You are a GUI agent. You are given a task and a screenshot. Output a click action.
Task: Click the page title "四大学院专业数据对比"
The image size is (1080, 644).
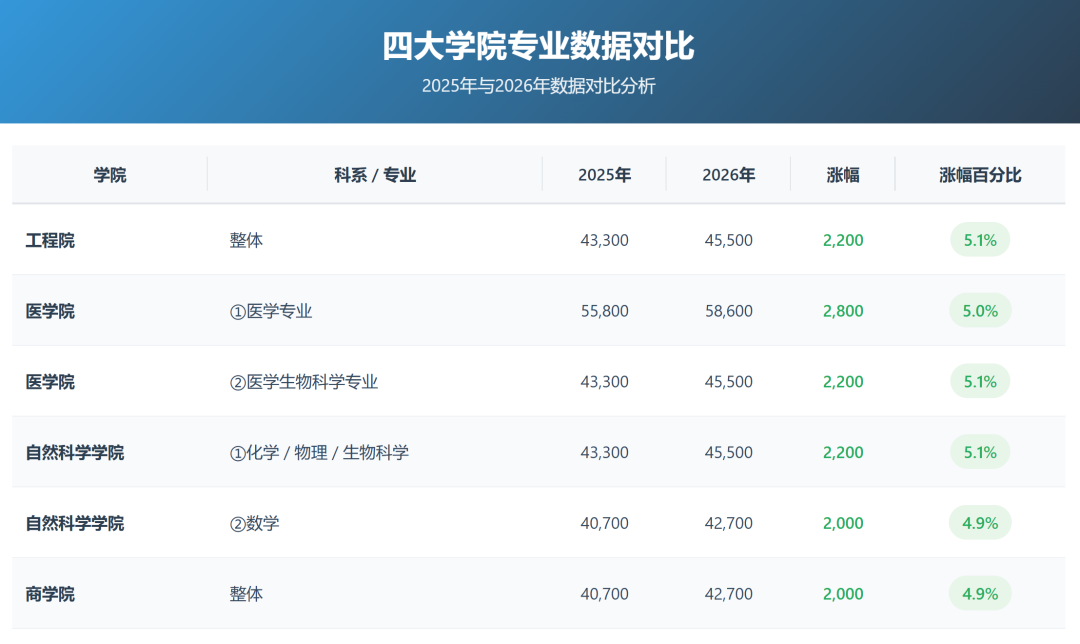pyautogui.click(x=539, y=46)
